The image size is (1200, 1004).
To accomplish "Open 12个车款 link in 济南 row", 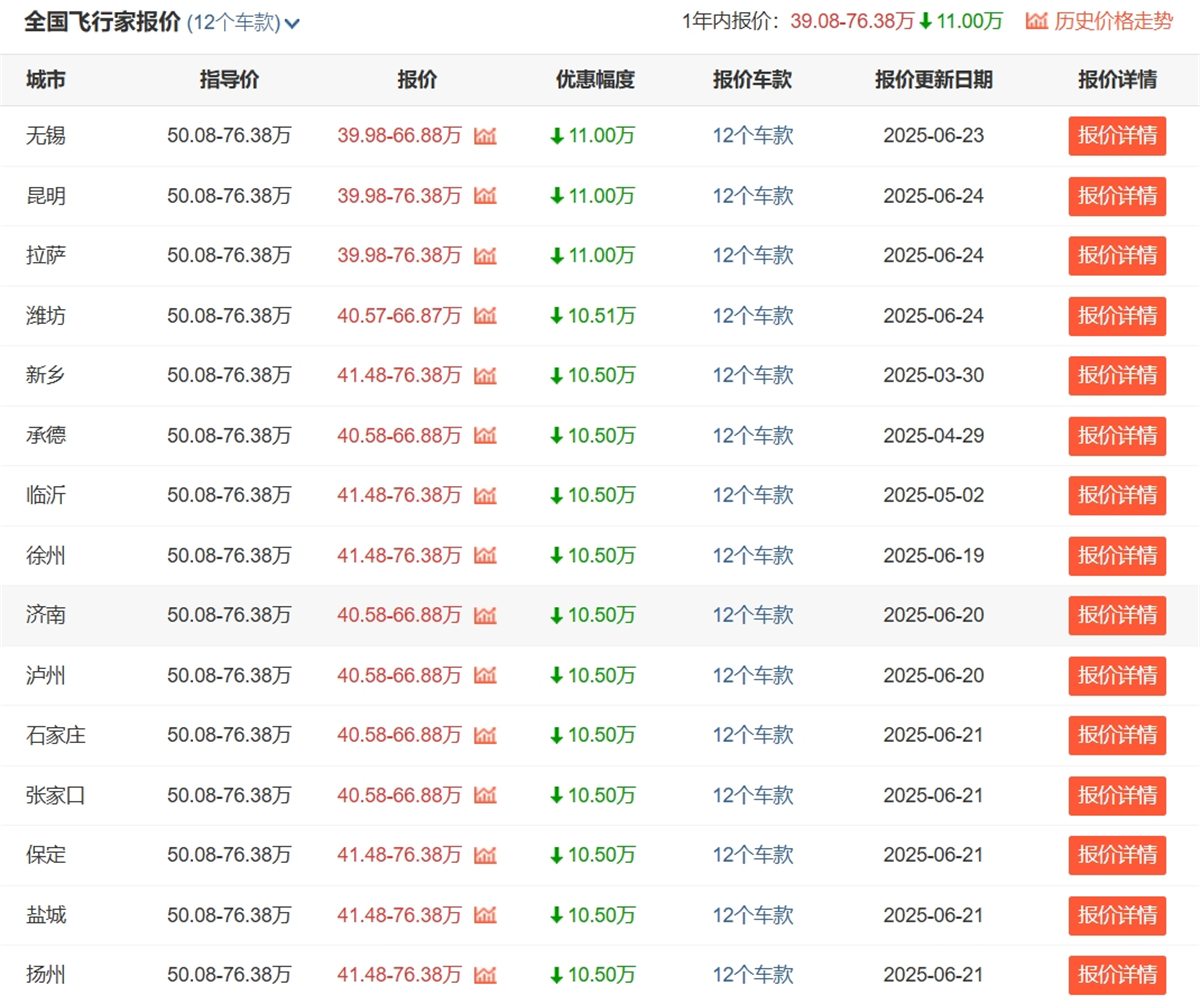I will point(753,616).
